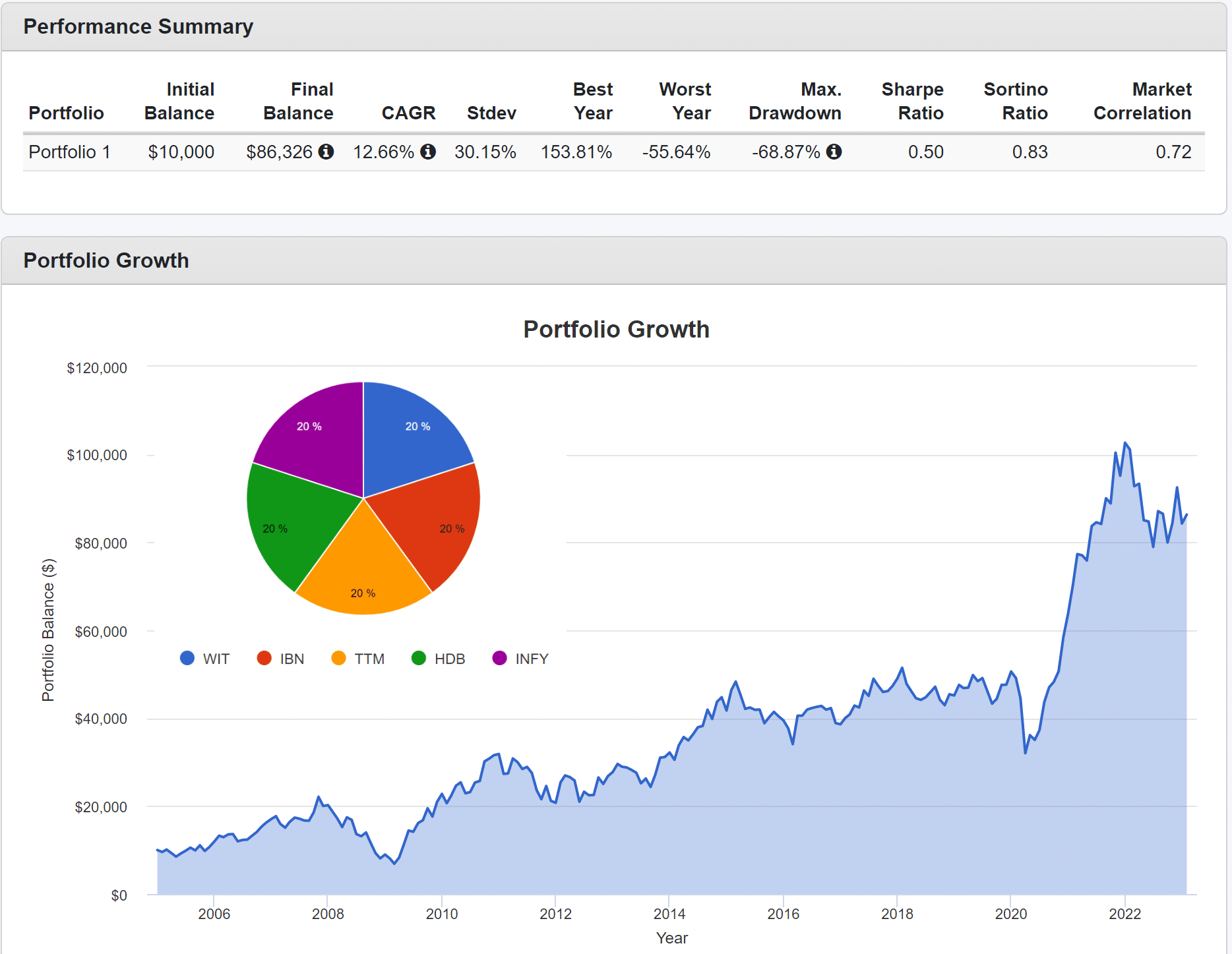Toggle the WIT legend marker
The height and width of the screenshot is (954, 1232).
(x=187, y=658)
